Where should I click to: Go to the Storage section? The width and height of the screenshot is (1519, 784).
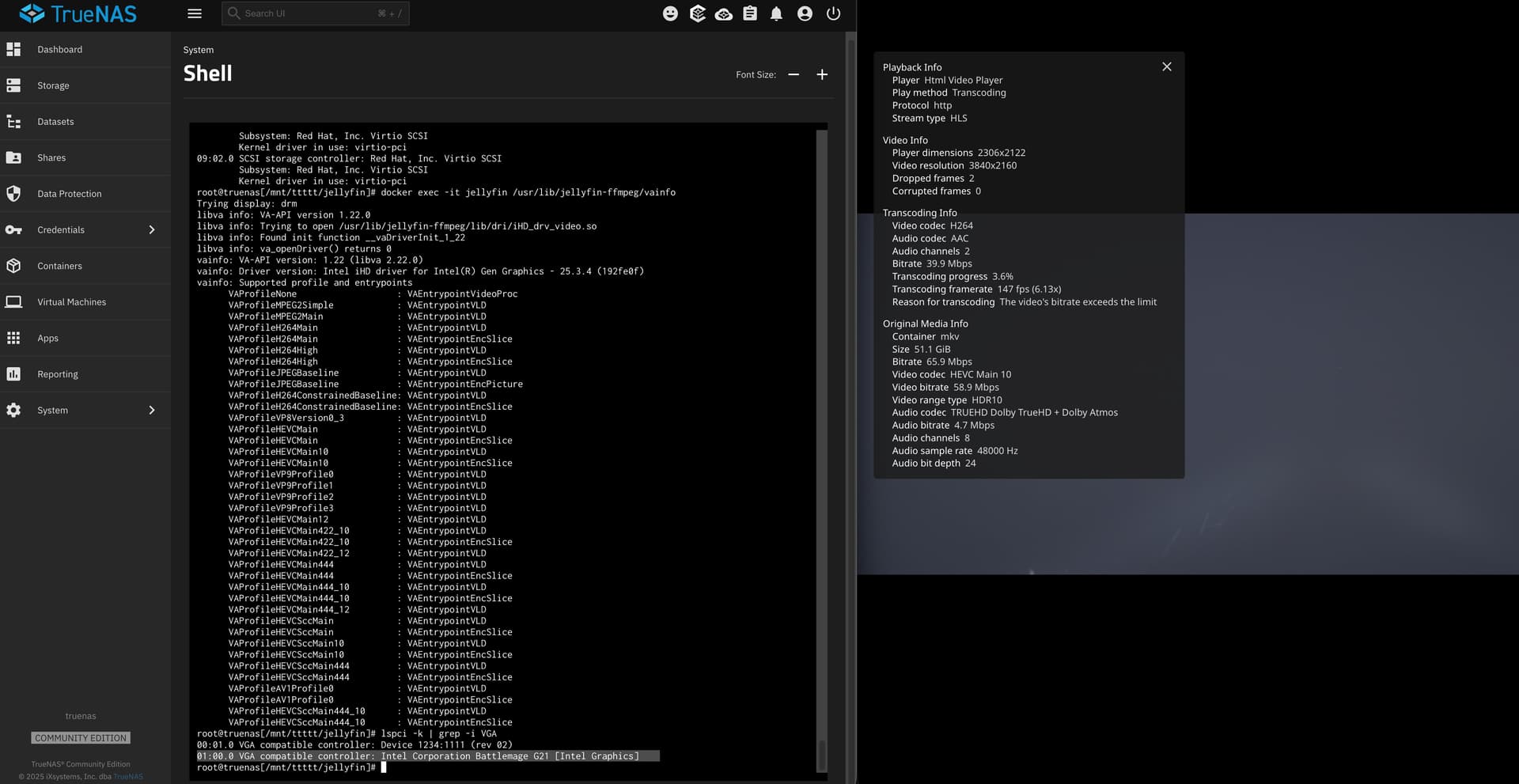tap(53, 85)
